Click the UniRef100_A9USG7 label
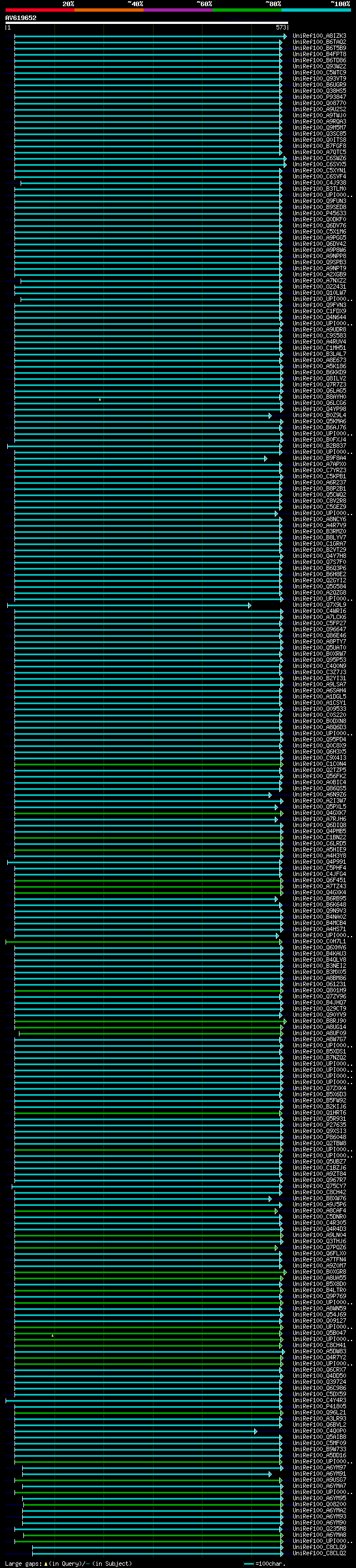The height and width of the screenshot is (1568, 356). 319,1479
